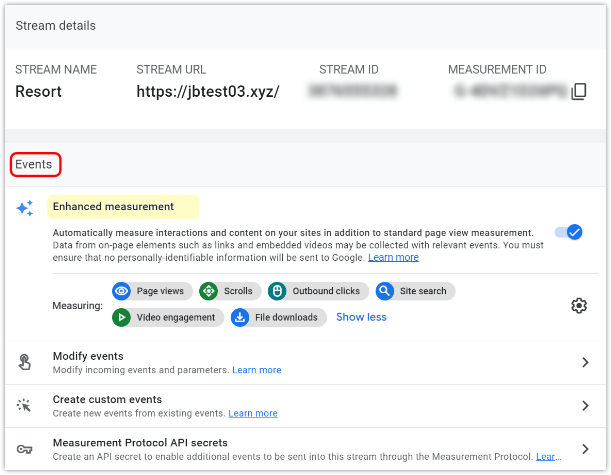Select the Video engagement chip

166,317
